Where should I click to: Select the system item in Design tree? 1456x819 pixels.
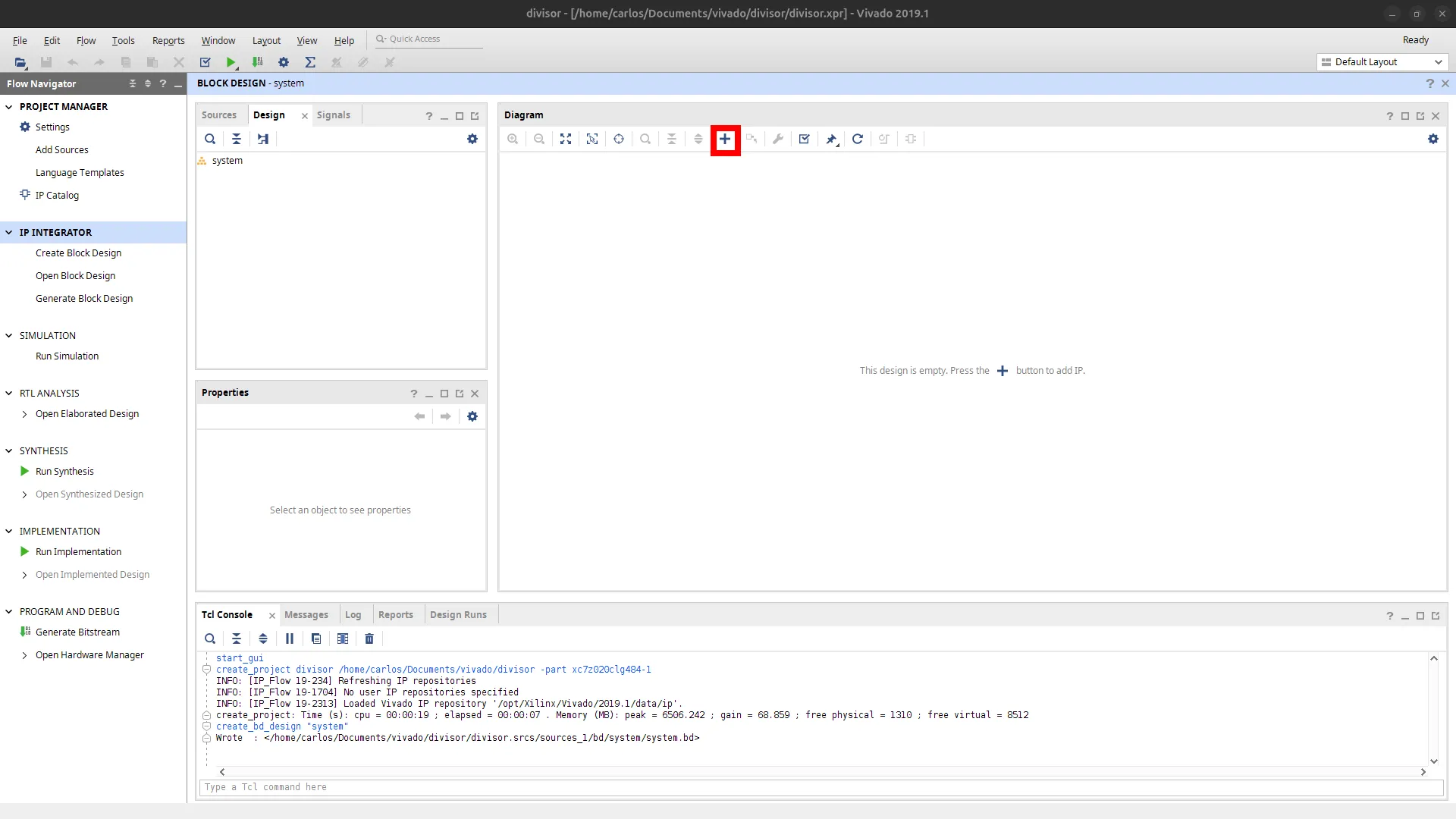coord(227,161)
